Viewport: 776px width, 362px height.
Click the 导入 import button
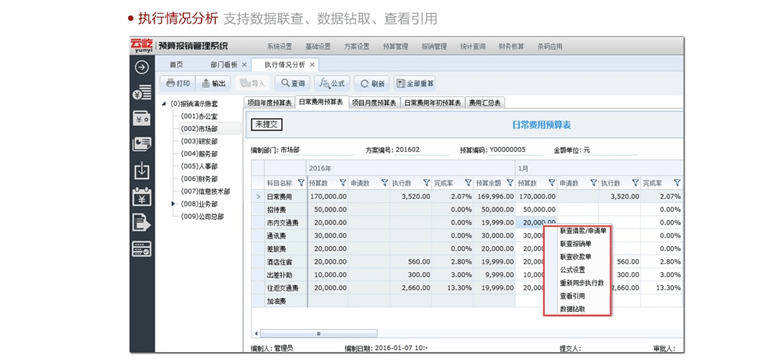pyautogui.click(x=252, y=83)
